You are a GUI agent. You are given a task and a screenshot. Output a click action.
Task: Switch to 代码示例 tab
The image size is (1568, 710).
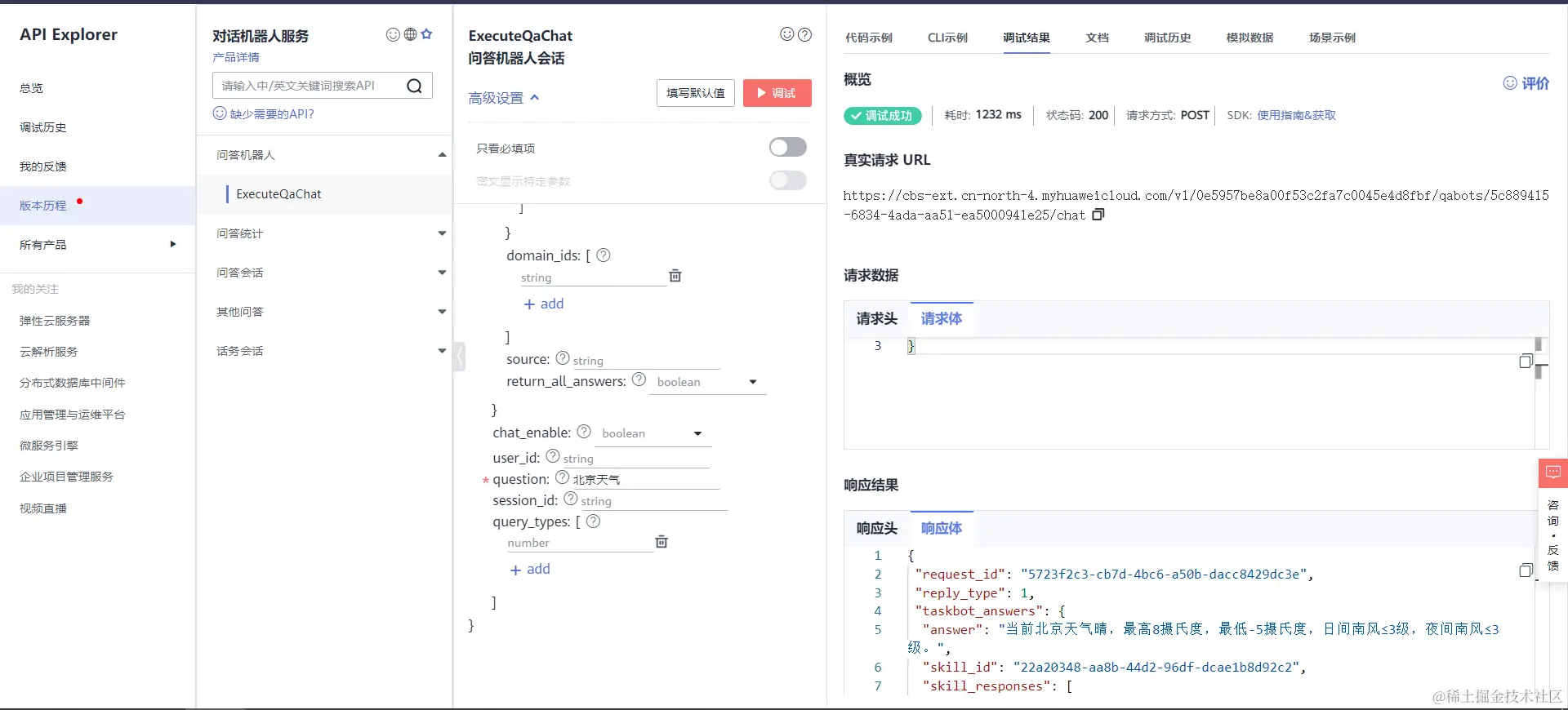coord(869,38)
